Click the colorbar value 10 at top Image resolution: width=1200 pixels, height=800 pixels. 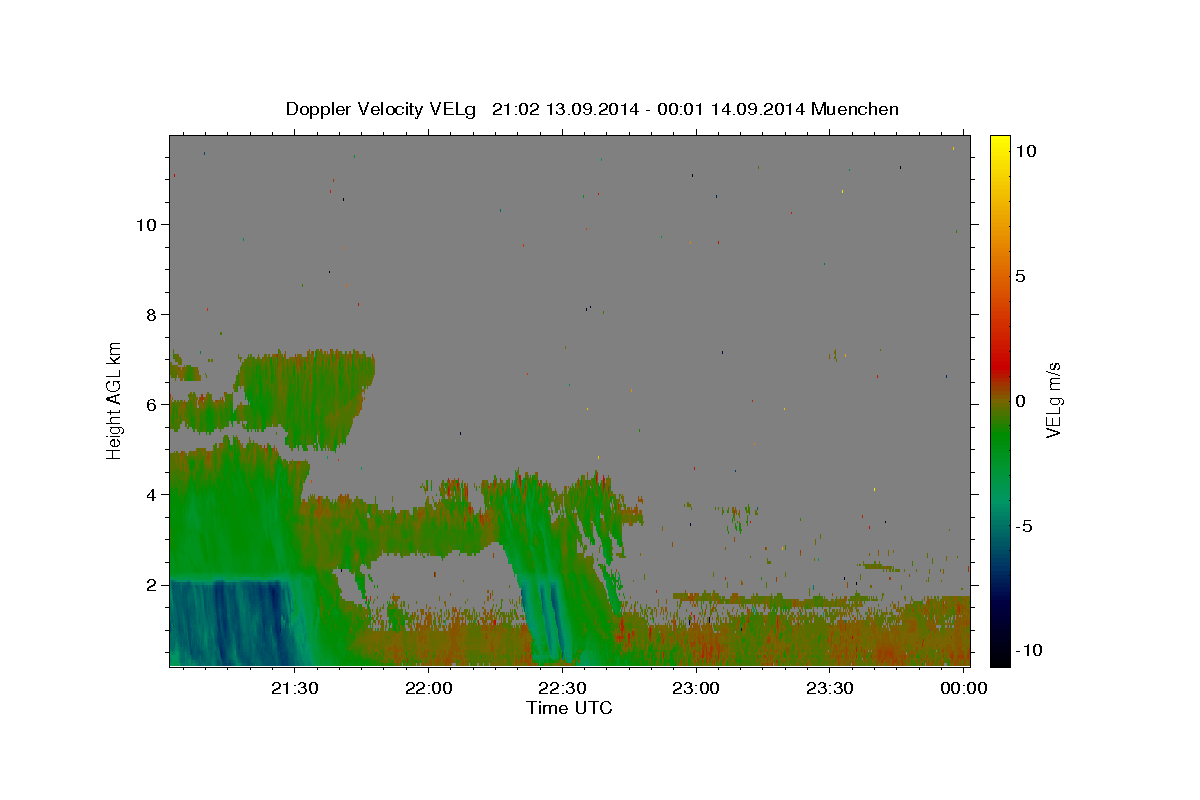click(x=1025, y=151)
